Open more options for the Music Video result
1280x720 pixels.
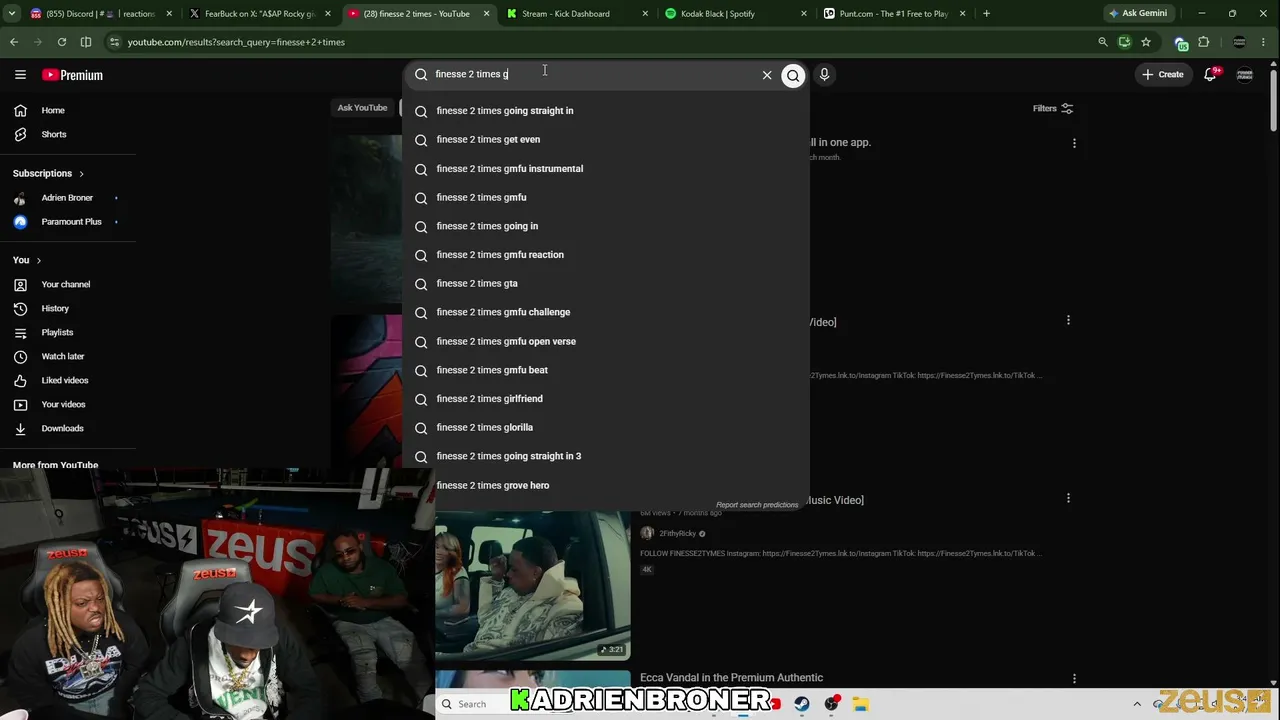click(1068, 498)
